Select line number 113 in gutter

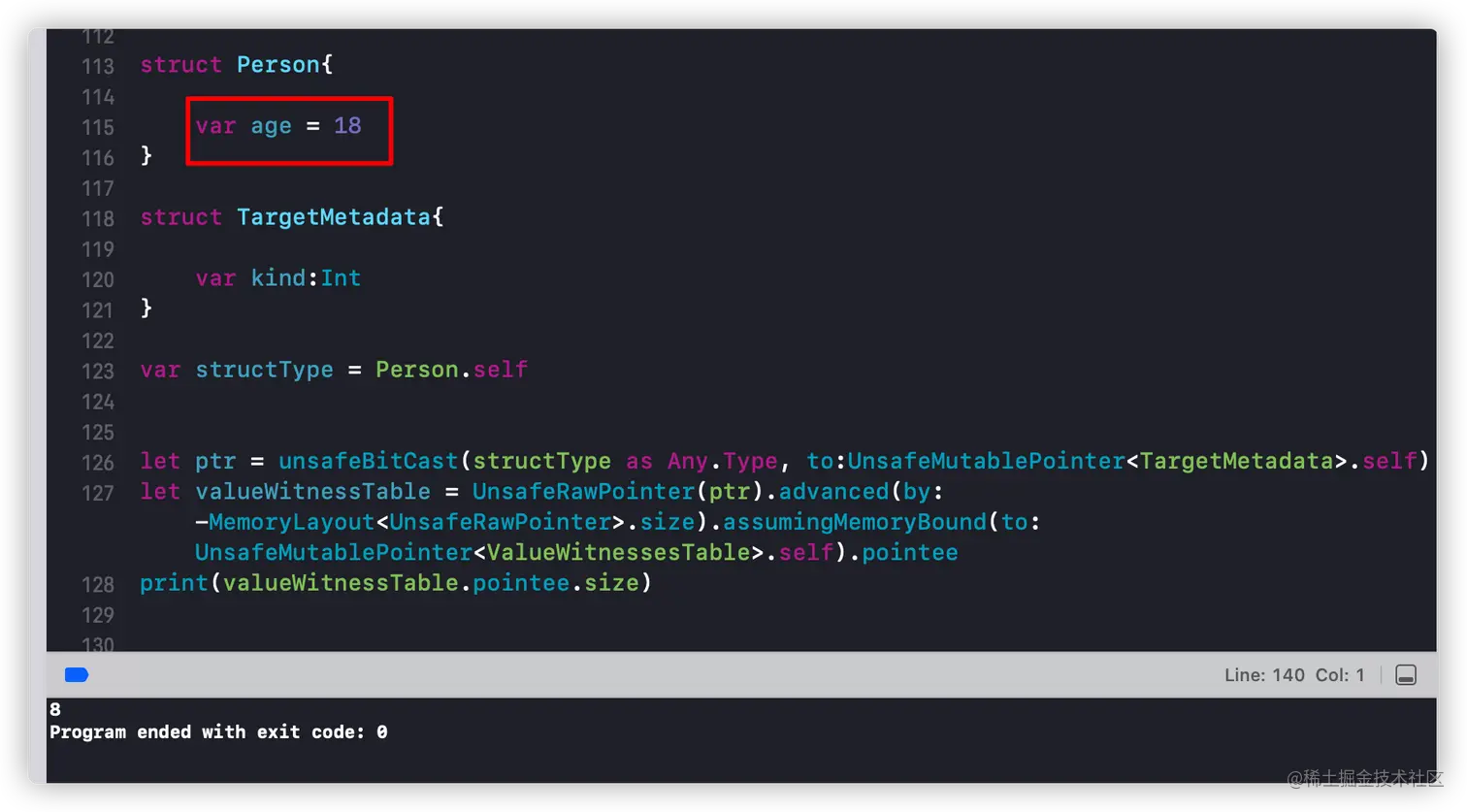(98, 66)
